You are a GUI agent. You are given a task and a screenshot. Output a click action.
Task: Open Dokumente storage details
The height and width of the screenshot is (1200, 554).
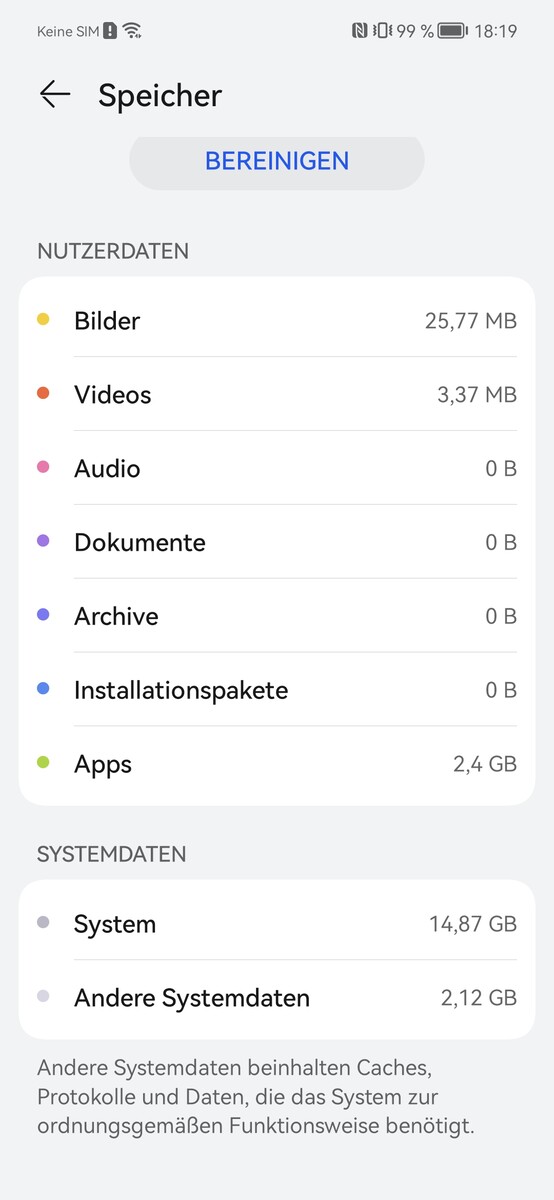(277, 542)
